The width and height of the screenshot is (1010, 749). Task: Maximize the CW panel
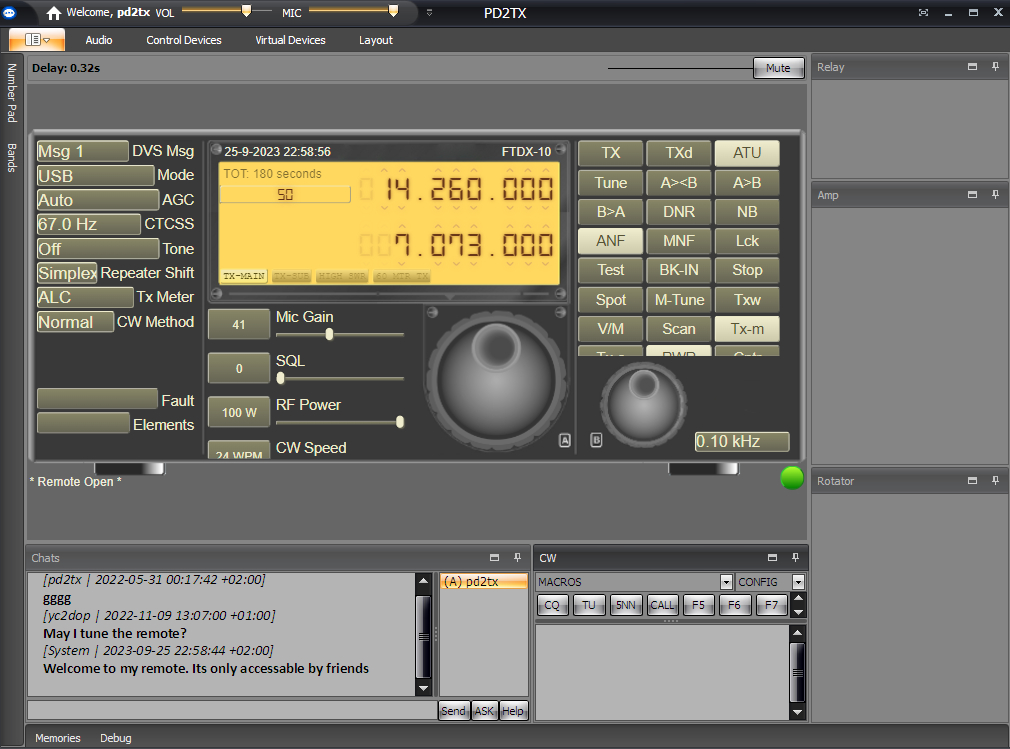(x=772, y=558)
